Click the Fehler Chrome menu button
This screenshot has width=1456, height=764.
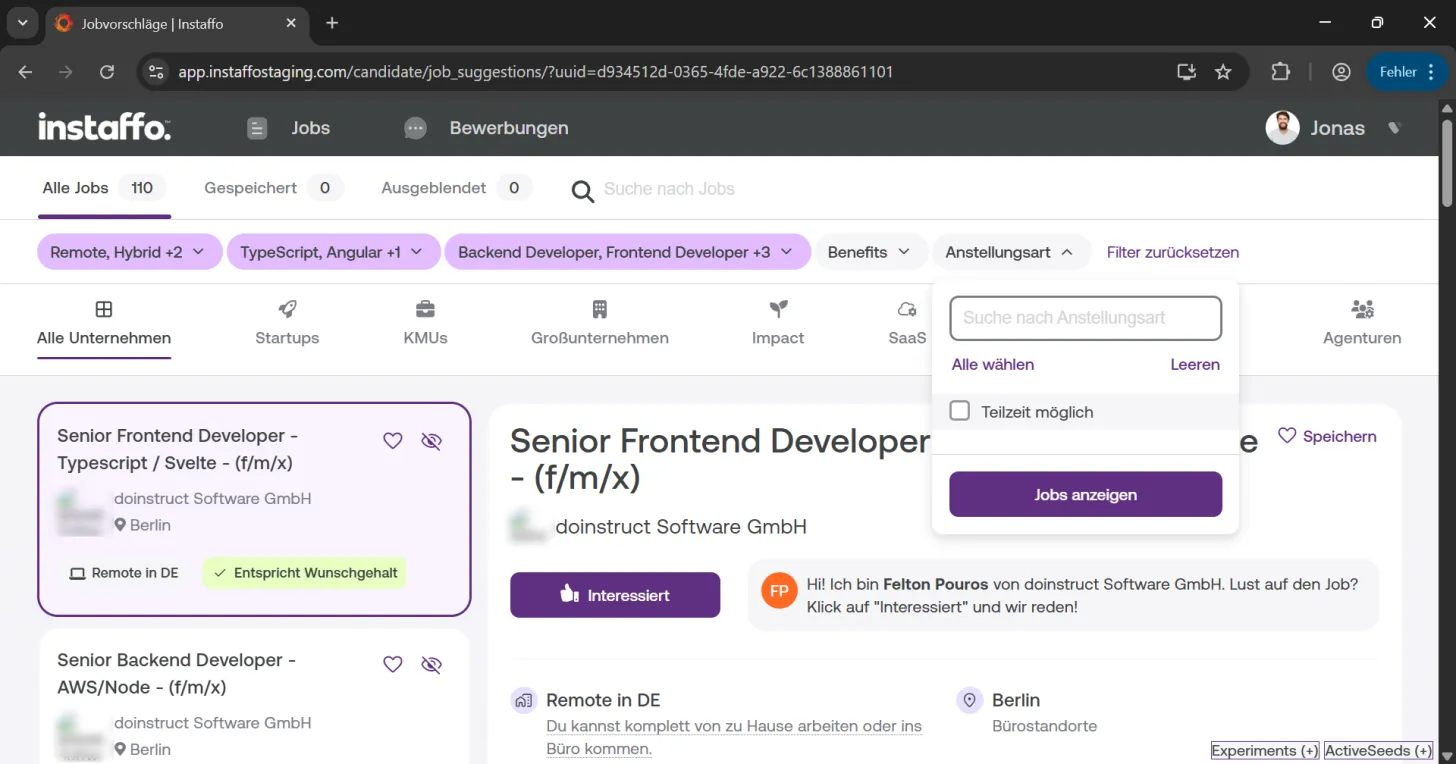(1407, 72)
